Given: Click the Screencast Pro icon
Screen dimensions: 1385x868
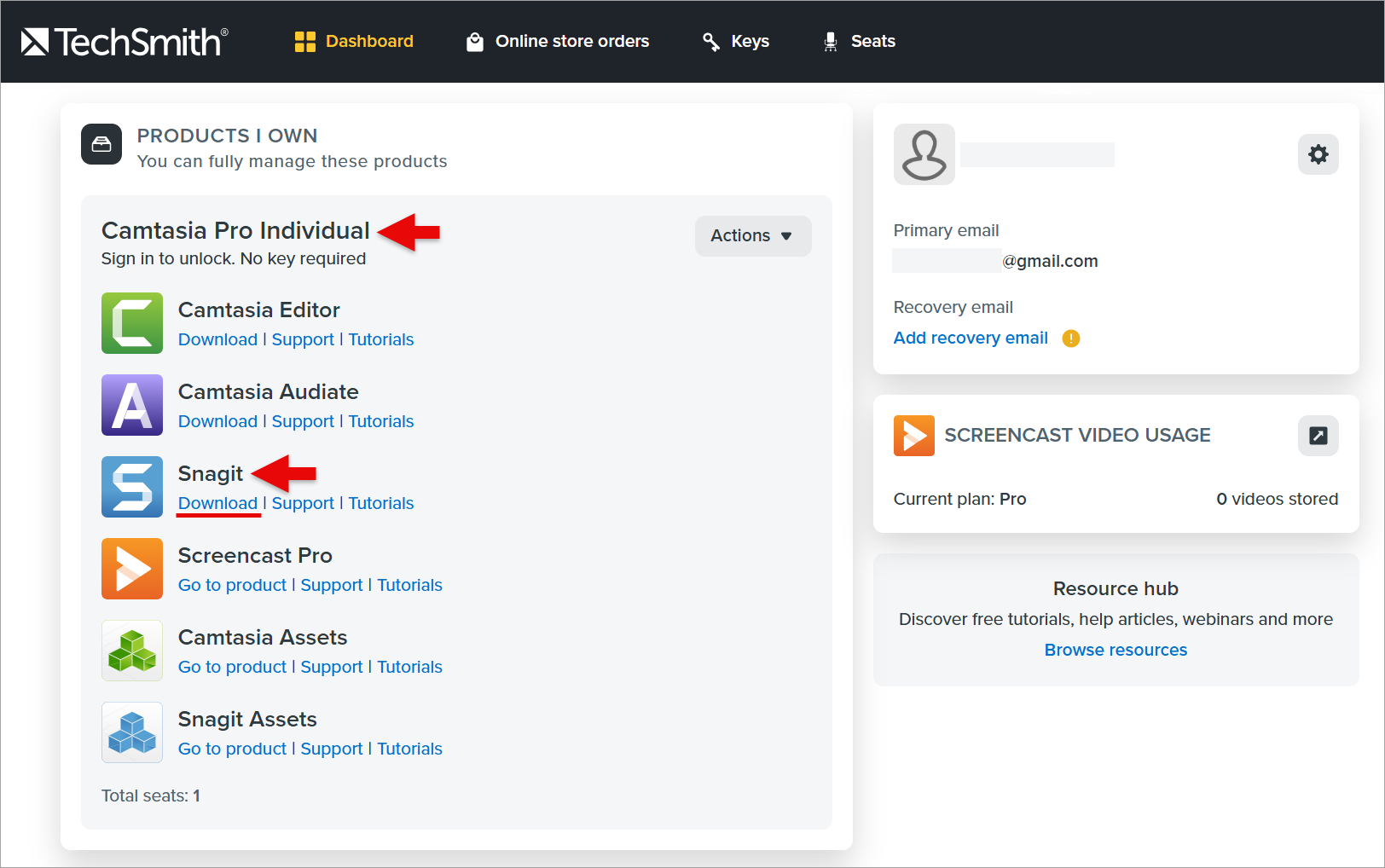Looking at the screenshot, I should point(132,569).
